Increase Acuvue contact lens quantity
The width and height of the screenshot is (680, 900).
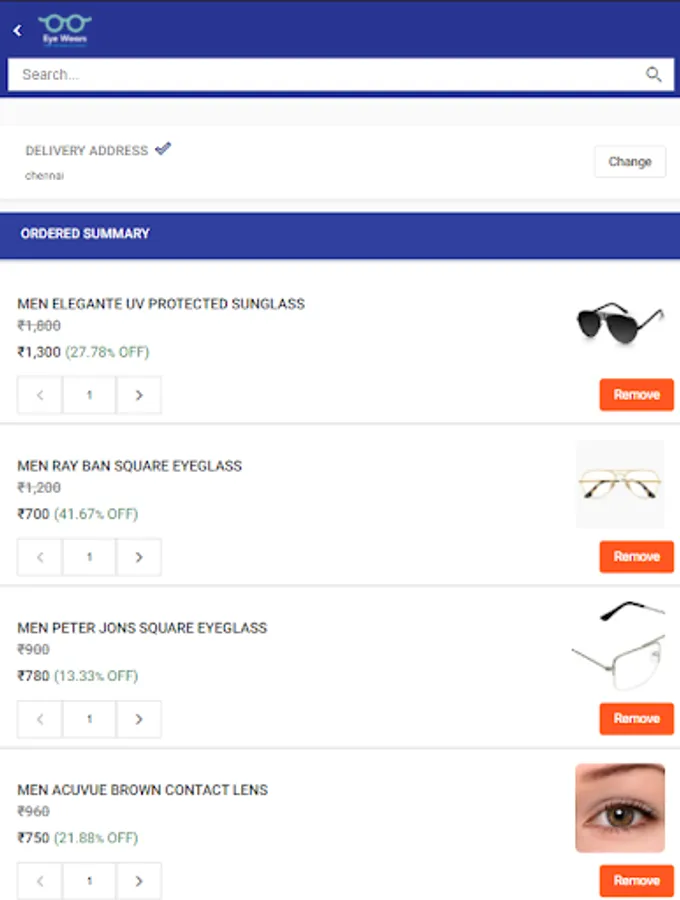139,881
